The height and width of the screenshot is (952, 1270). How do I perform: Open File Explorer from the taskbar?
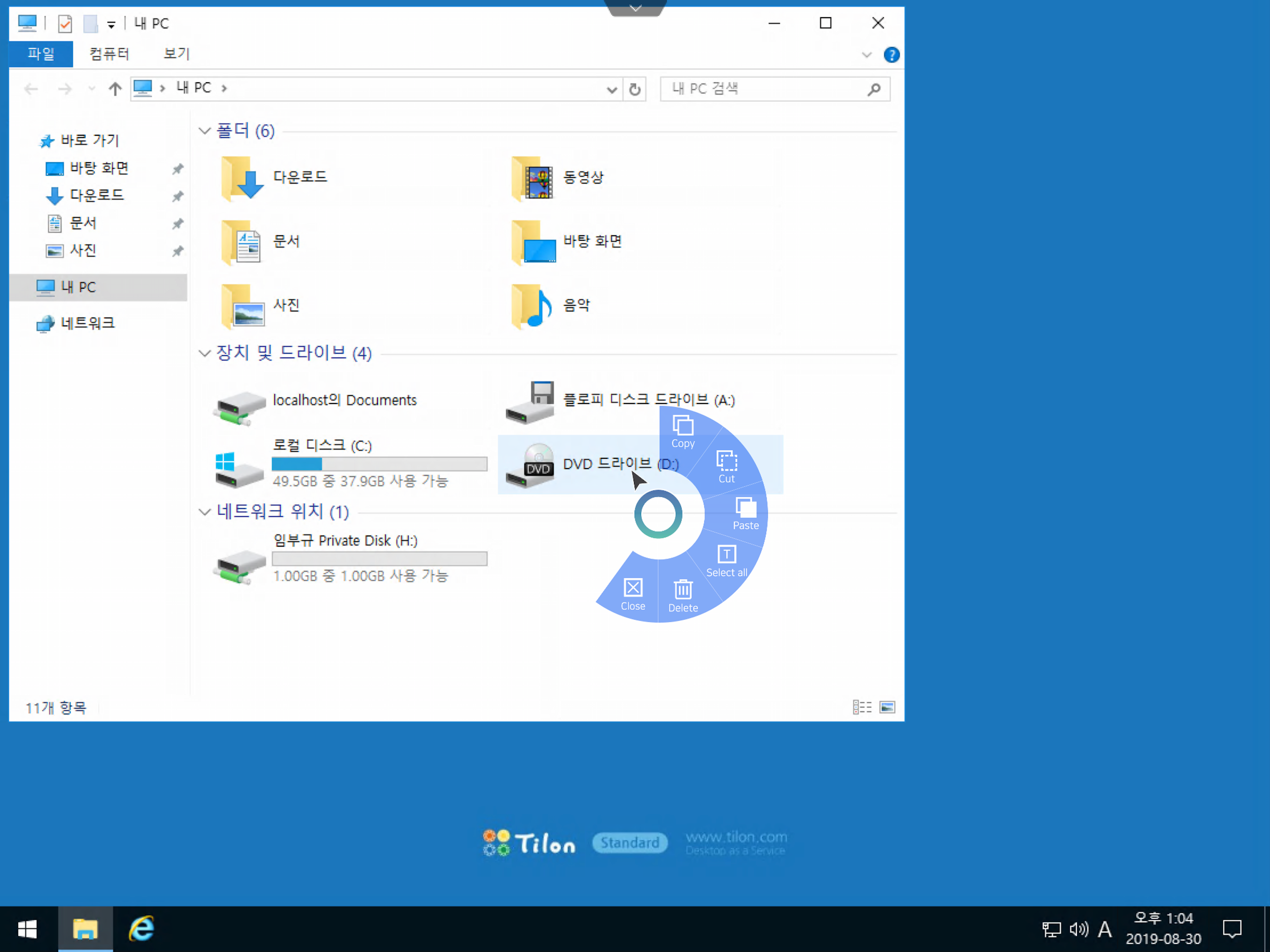pyautogui.click(x=85, y=928)
